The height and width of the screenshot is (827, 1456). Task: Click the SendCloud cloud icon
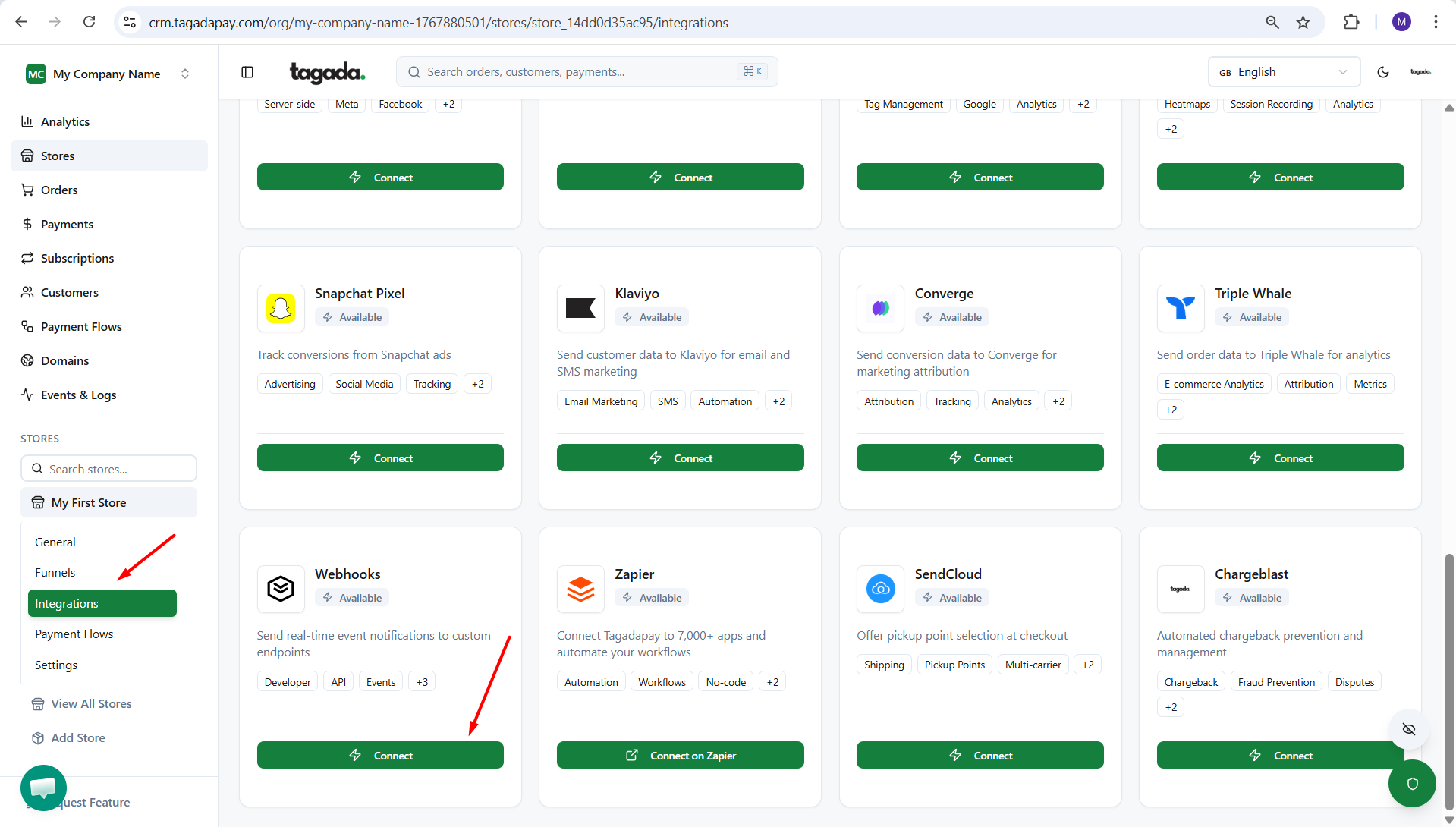(x=880, y=589)
